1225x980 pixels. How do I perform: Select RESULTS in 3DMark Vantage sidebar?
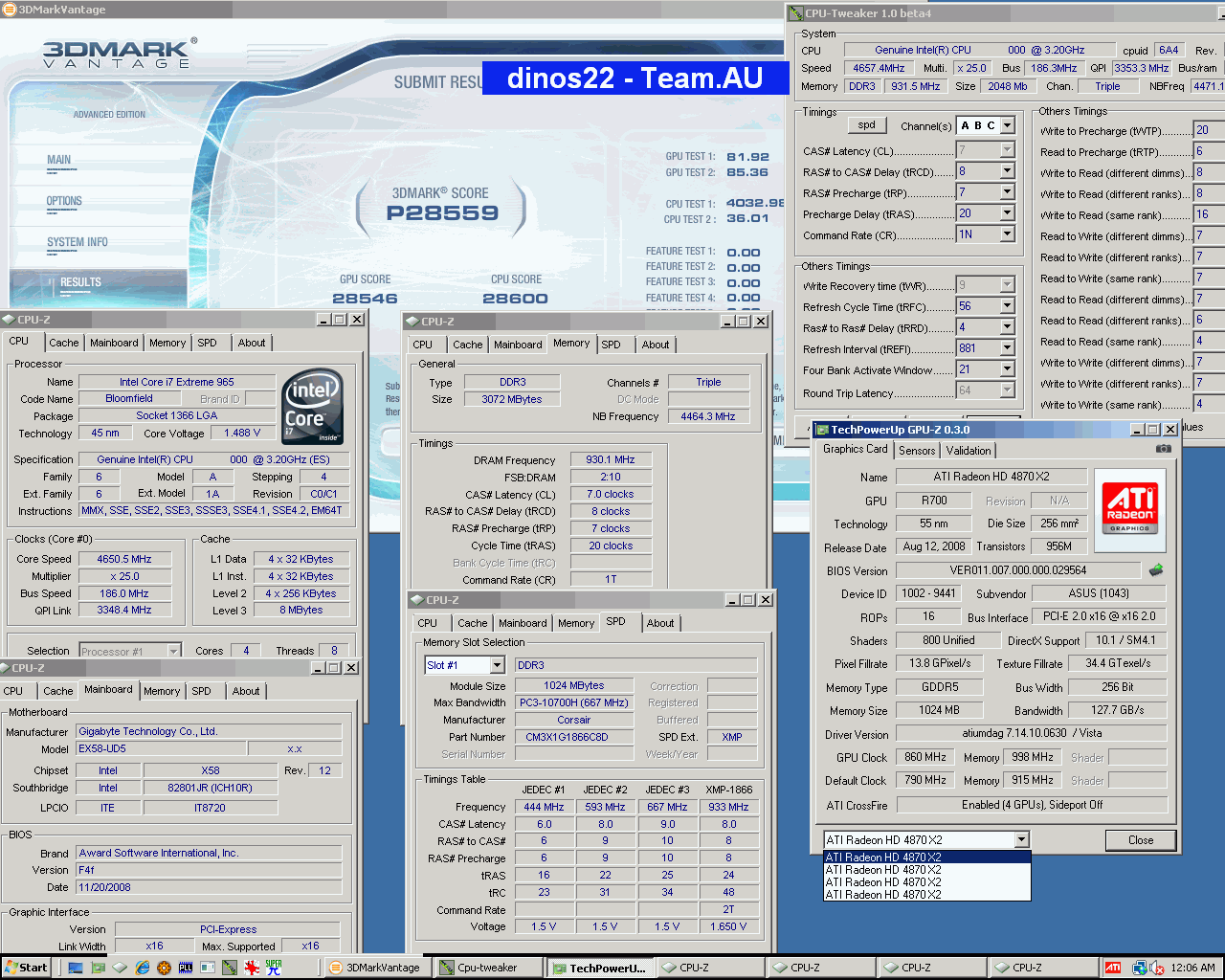(x=80, y=282)
